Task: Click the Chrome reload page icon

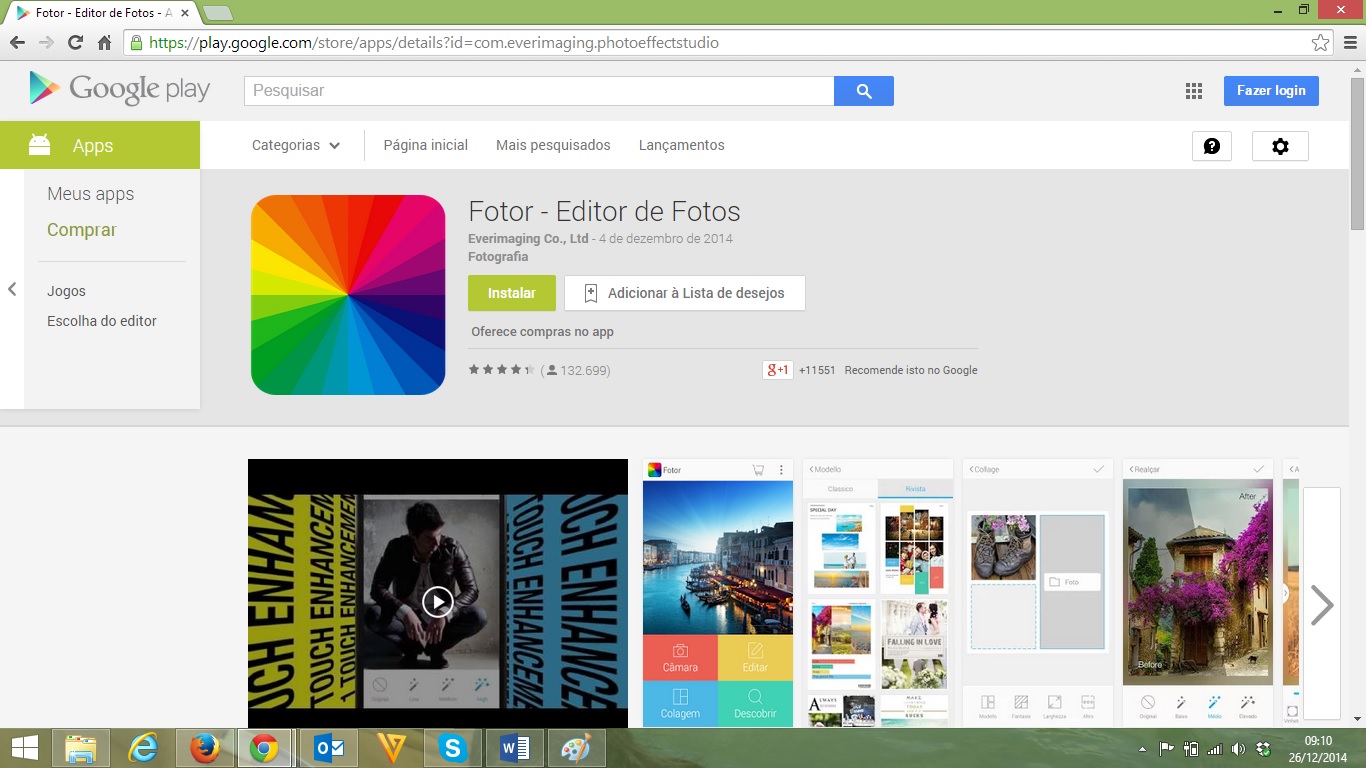Action: click(75, 43)
